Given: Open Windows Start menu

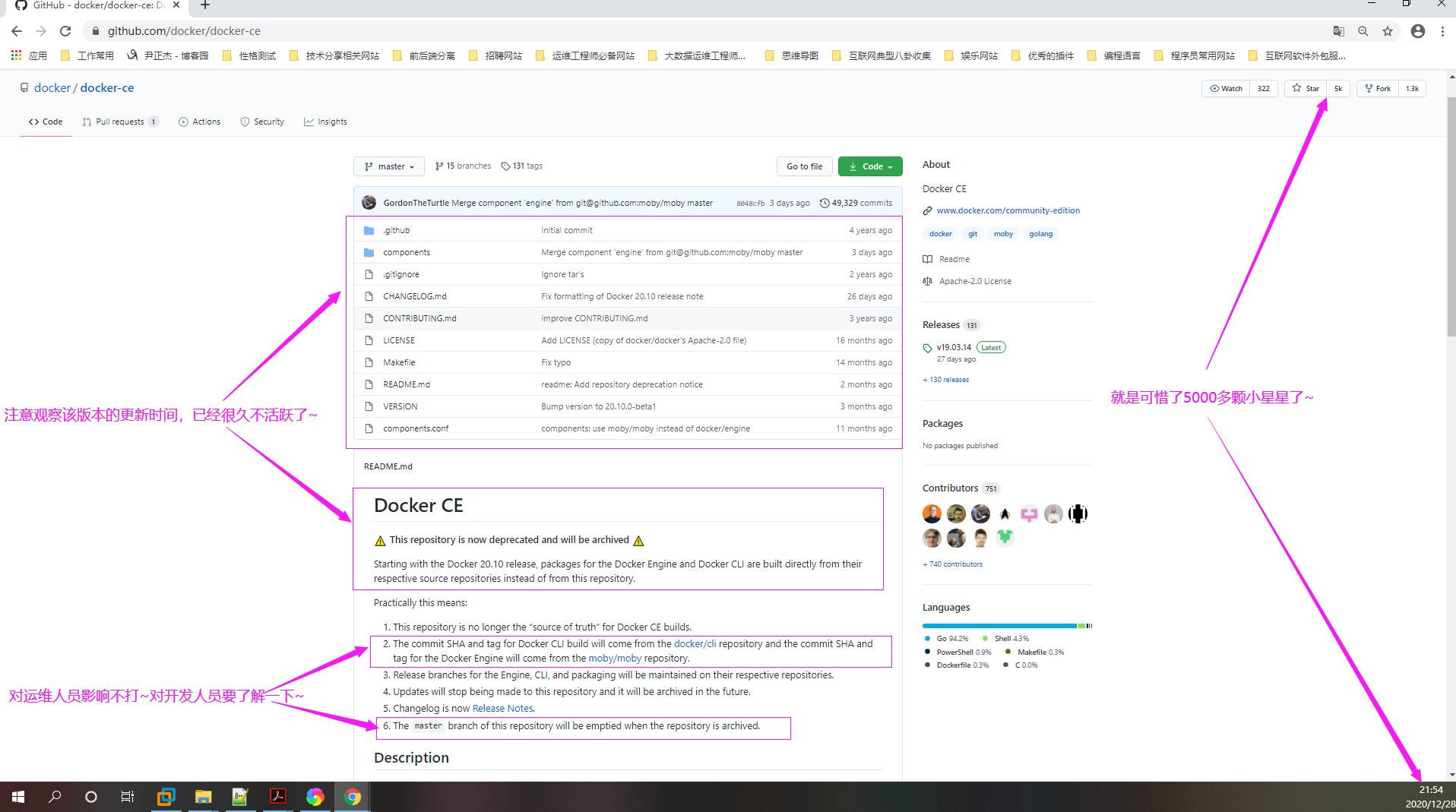Looking at the screenshot, I should (18, 797).
